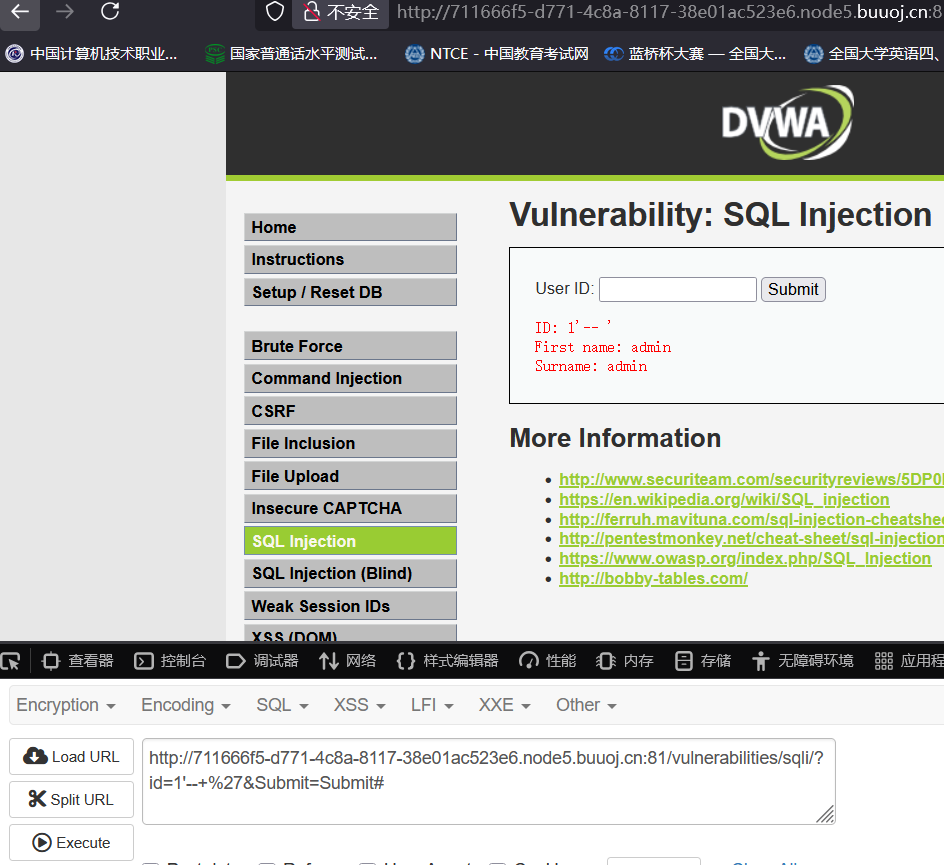944x865 pixels.
Task: Open the ferruh.mavituna.com cheatsheet link
Action: (x=751, y=519)
